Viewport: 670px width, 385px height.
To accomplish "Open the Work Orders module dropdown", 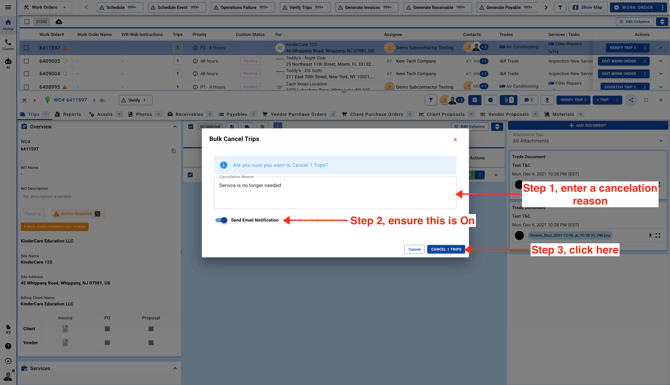I will pos(45,7).
